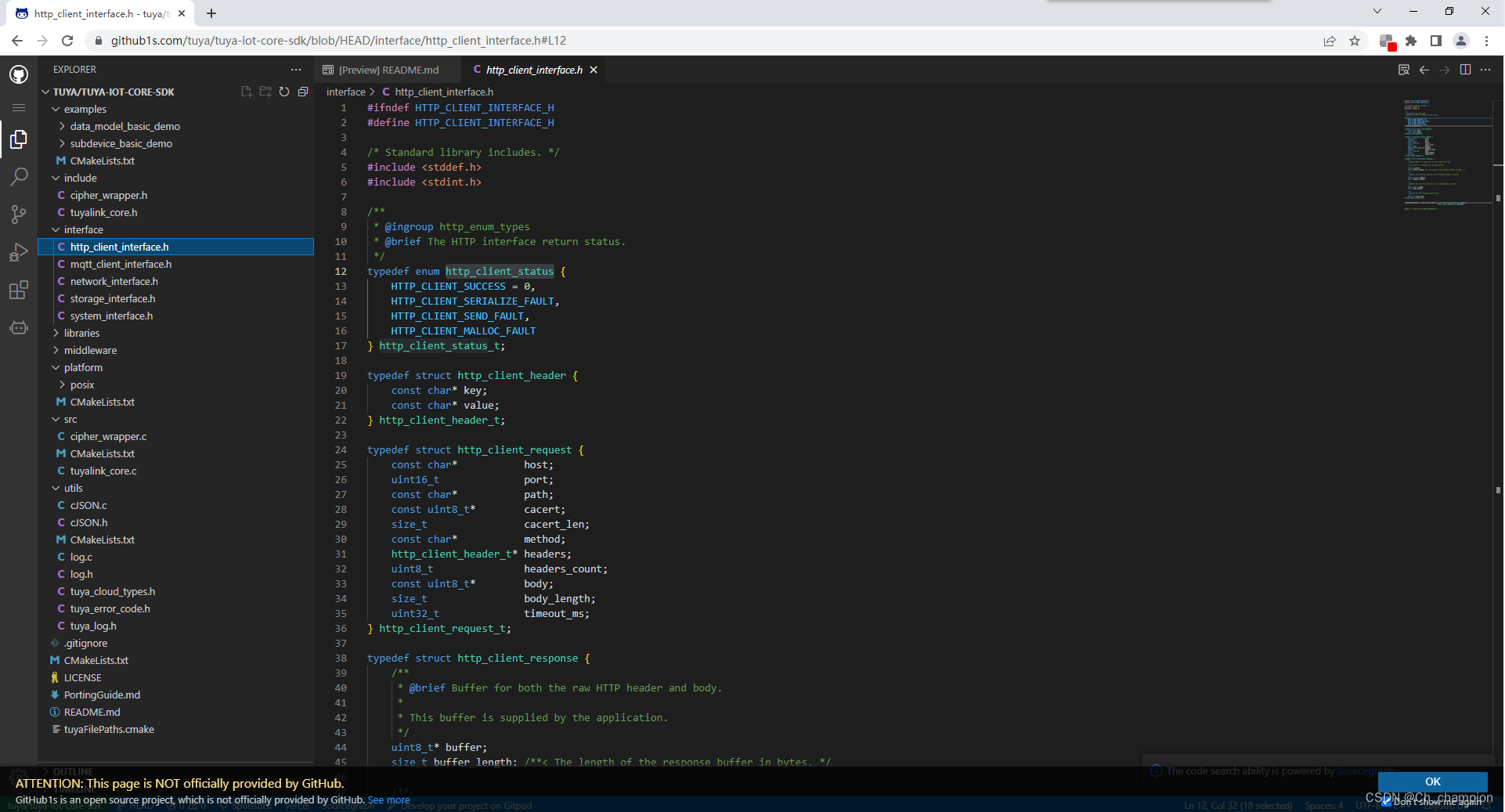Click New File icon in explorer header

point(247,92)
